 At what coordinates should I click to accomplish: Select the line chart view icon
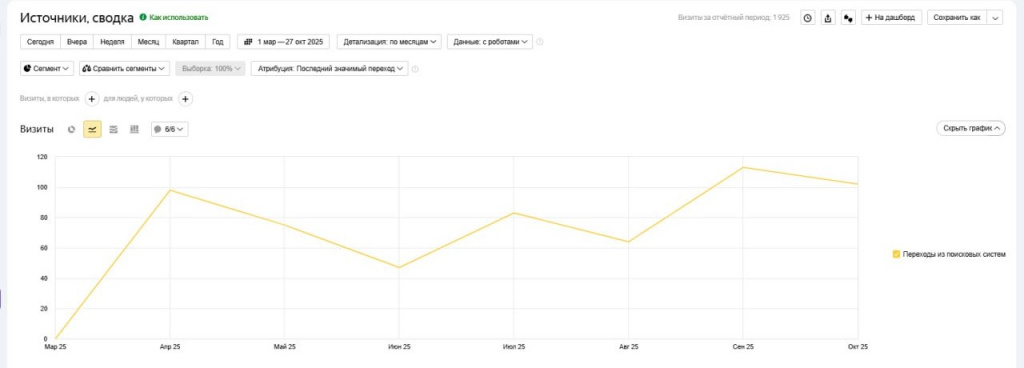[93, 129]
